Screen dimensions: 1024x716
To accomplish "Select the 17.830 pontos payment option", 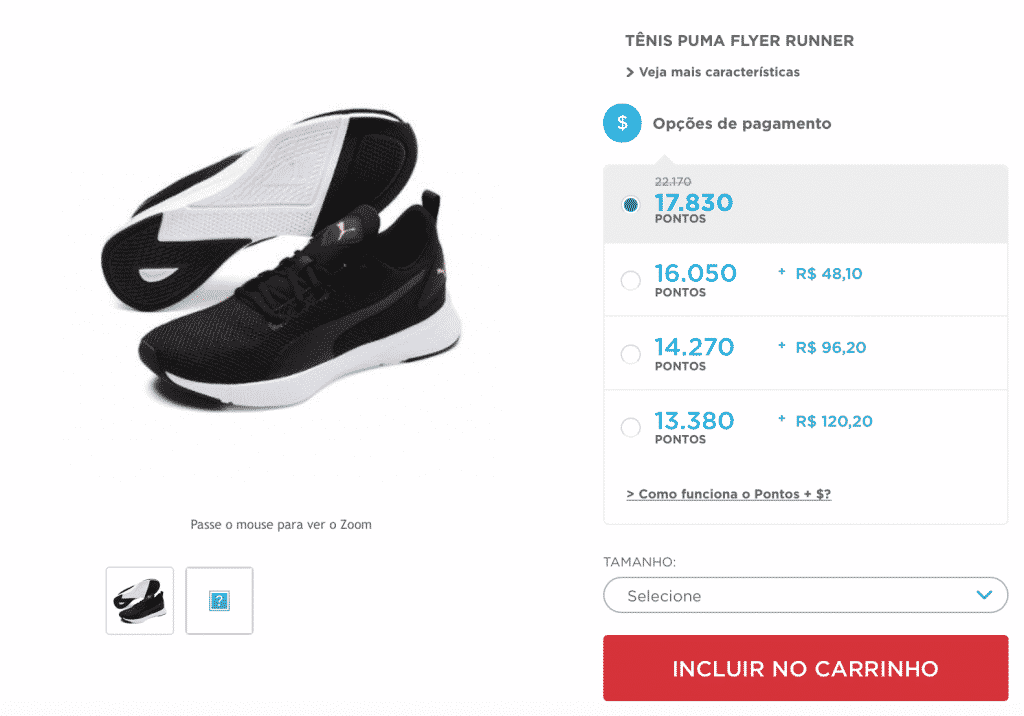I will 631,205.
